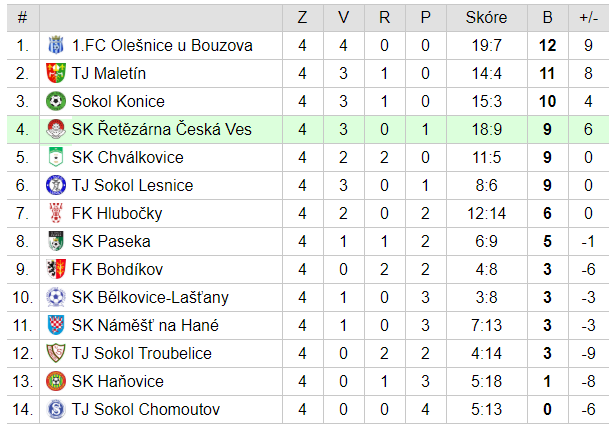Click the SK Náměšť na Hané checkered crest

(56, 325)
